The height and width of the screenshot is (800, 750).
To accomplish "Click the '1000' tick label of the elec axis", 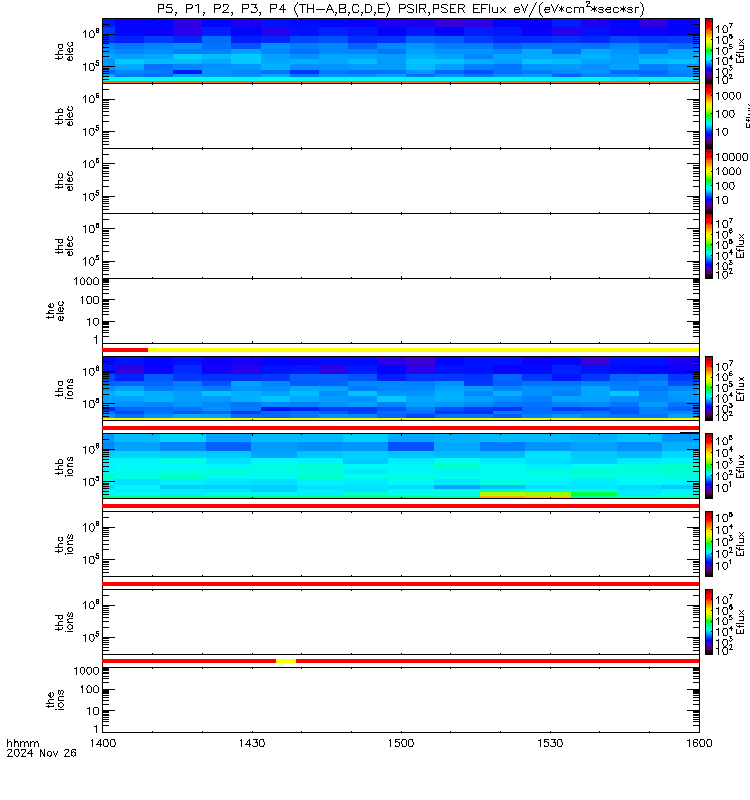I will [x=86, y=281].
